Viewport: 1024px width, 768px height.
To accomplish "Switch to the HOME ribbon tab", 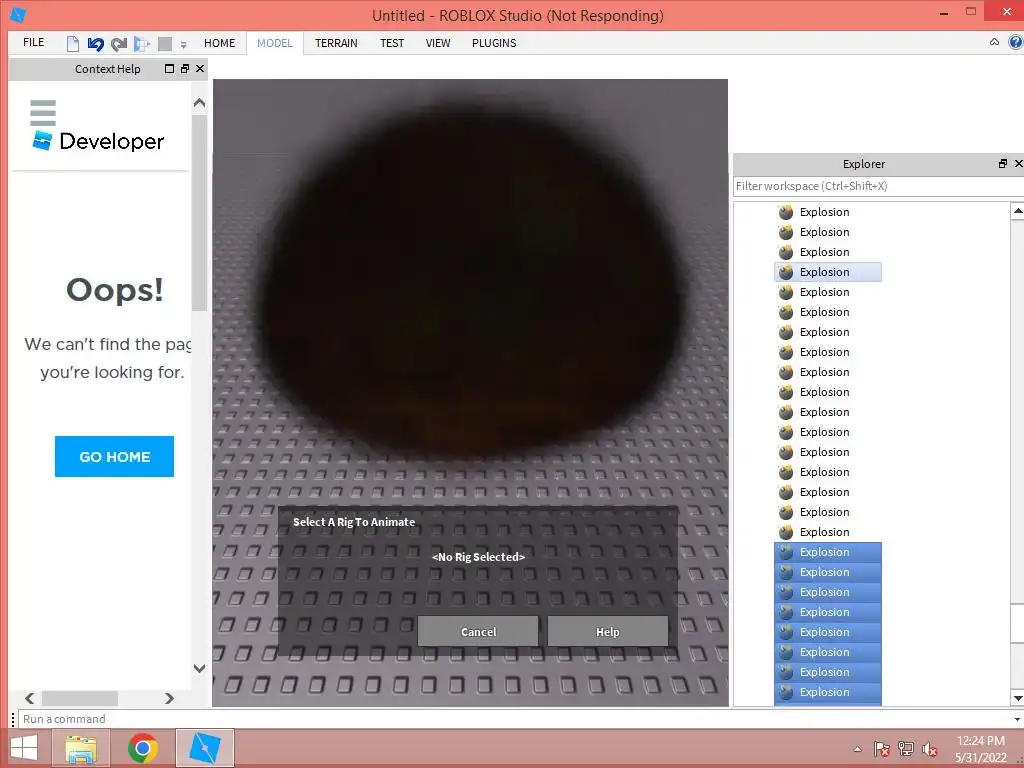I will (x=219, y=43).
